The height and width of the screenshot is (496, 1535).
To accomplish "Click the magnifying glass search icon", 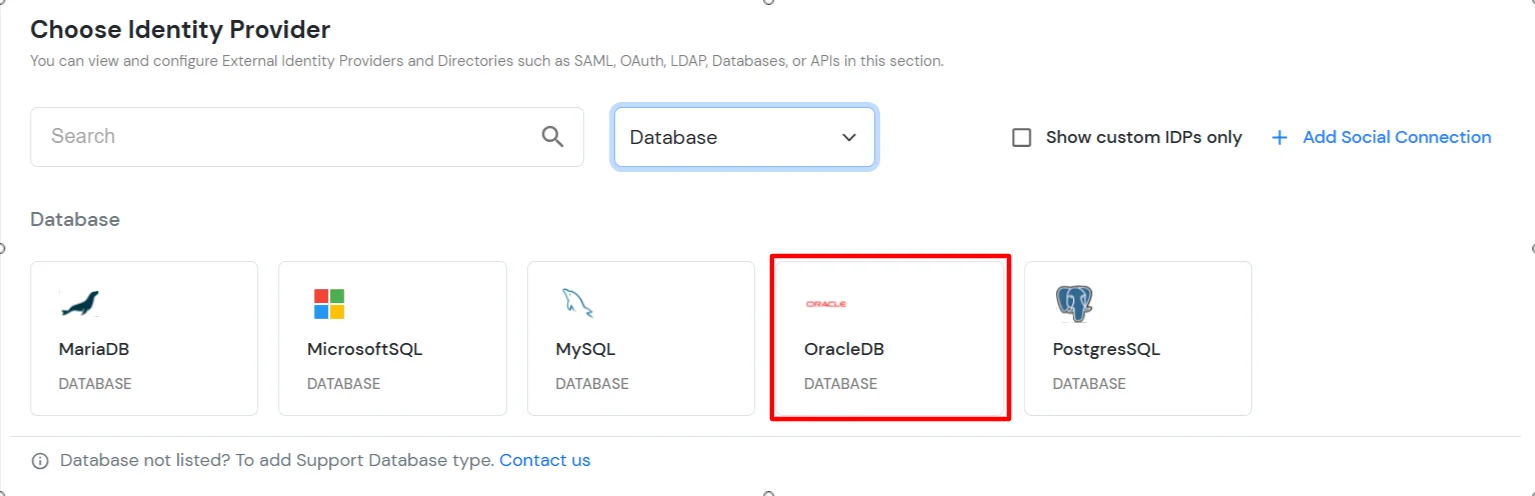I will click(552, 136).
